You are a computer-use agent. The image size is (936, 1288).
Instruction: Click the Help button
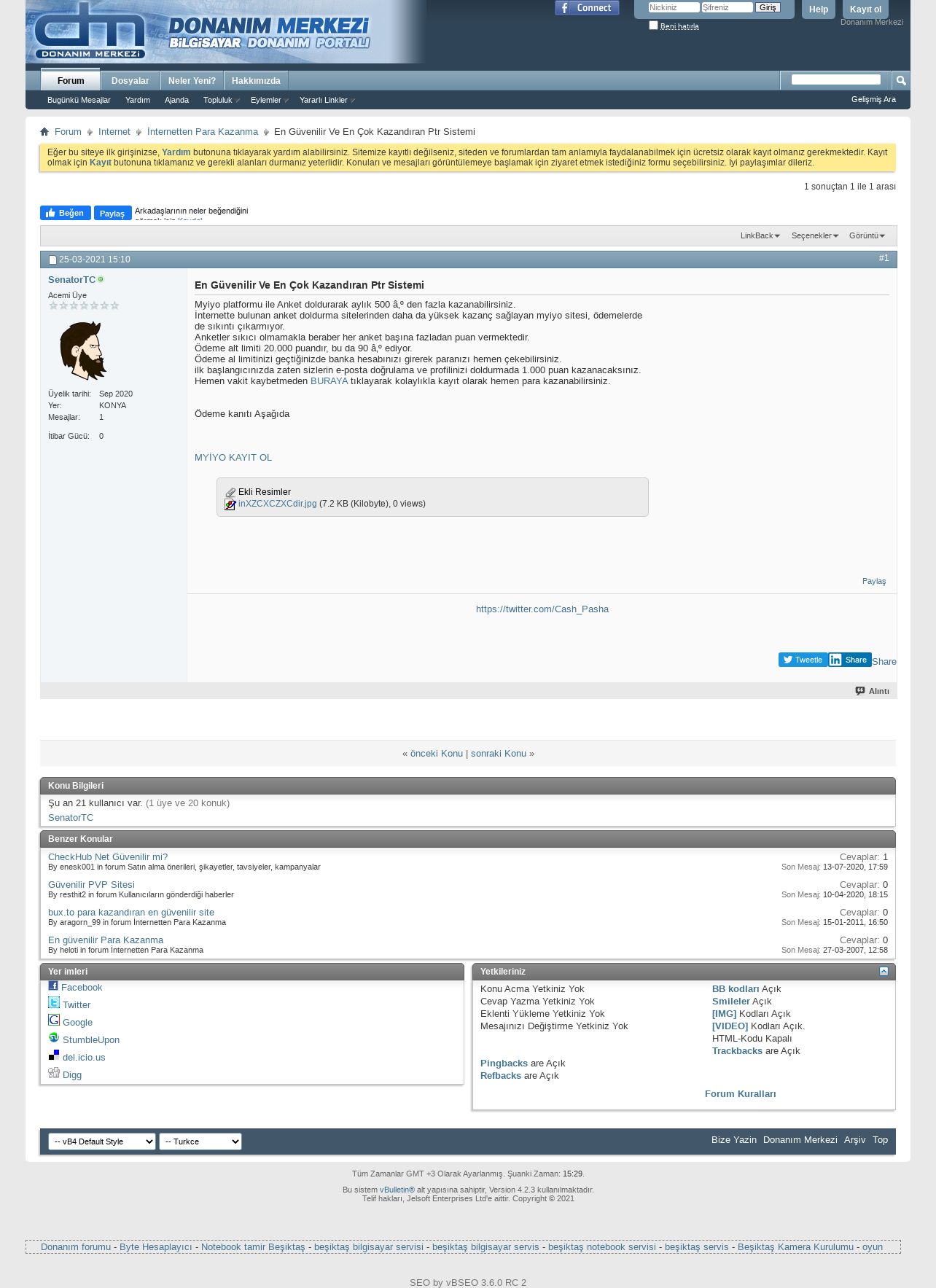(x=818, y=9)
